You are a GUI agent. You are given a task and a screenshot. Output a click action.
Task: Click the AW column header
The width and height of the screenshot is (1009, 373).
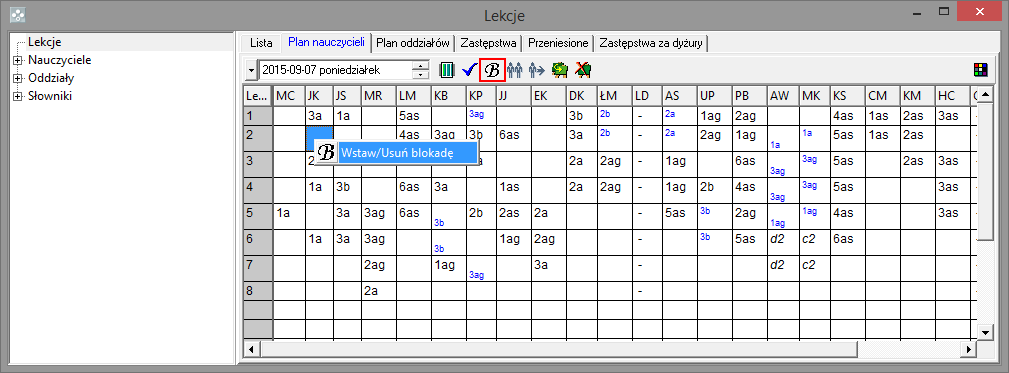click(783, 96)
